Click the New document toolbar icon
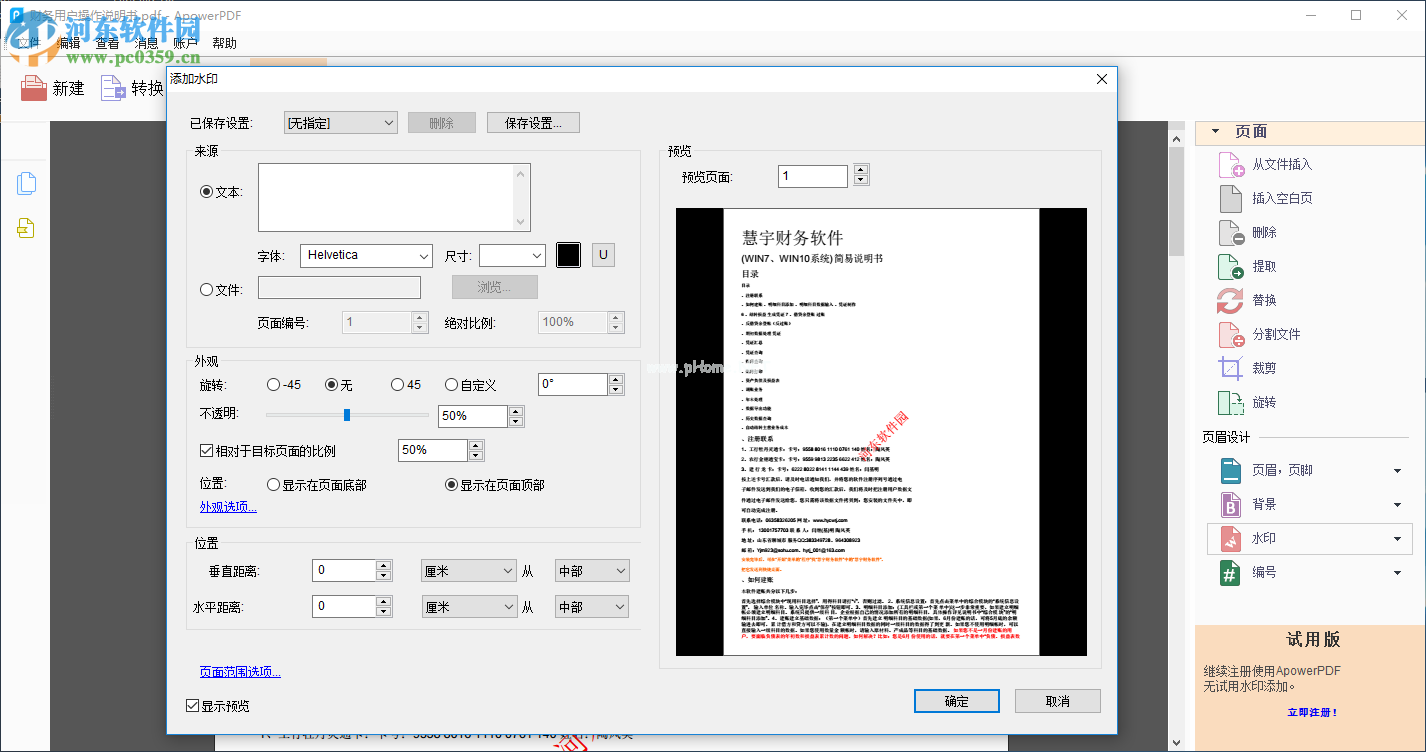The height and width of the screenshot is (752, 1426). click(34, 88)
